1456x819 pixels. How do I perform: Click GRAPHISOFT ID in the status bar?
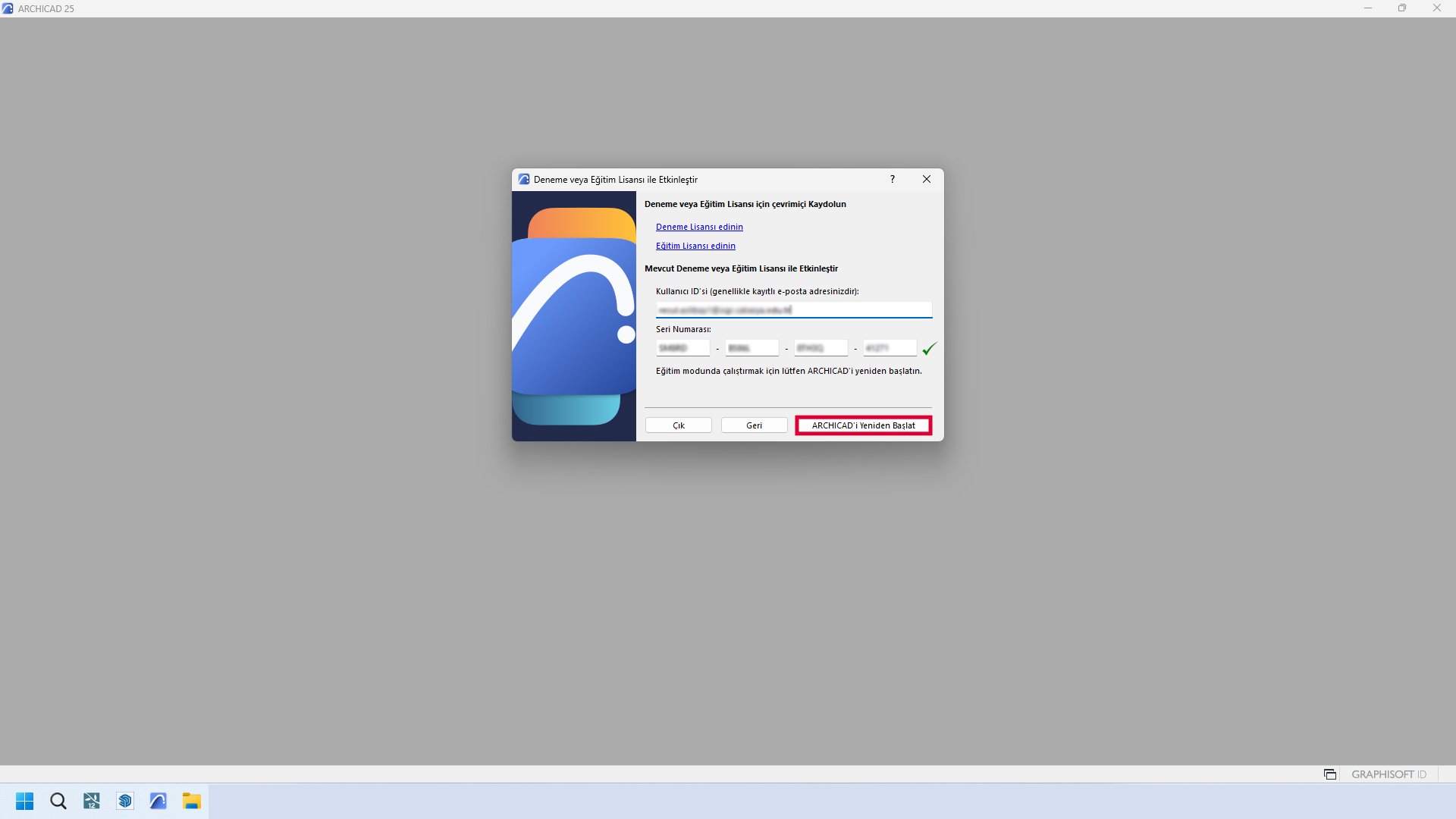point(1389,774)
